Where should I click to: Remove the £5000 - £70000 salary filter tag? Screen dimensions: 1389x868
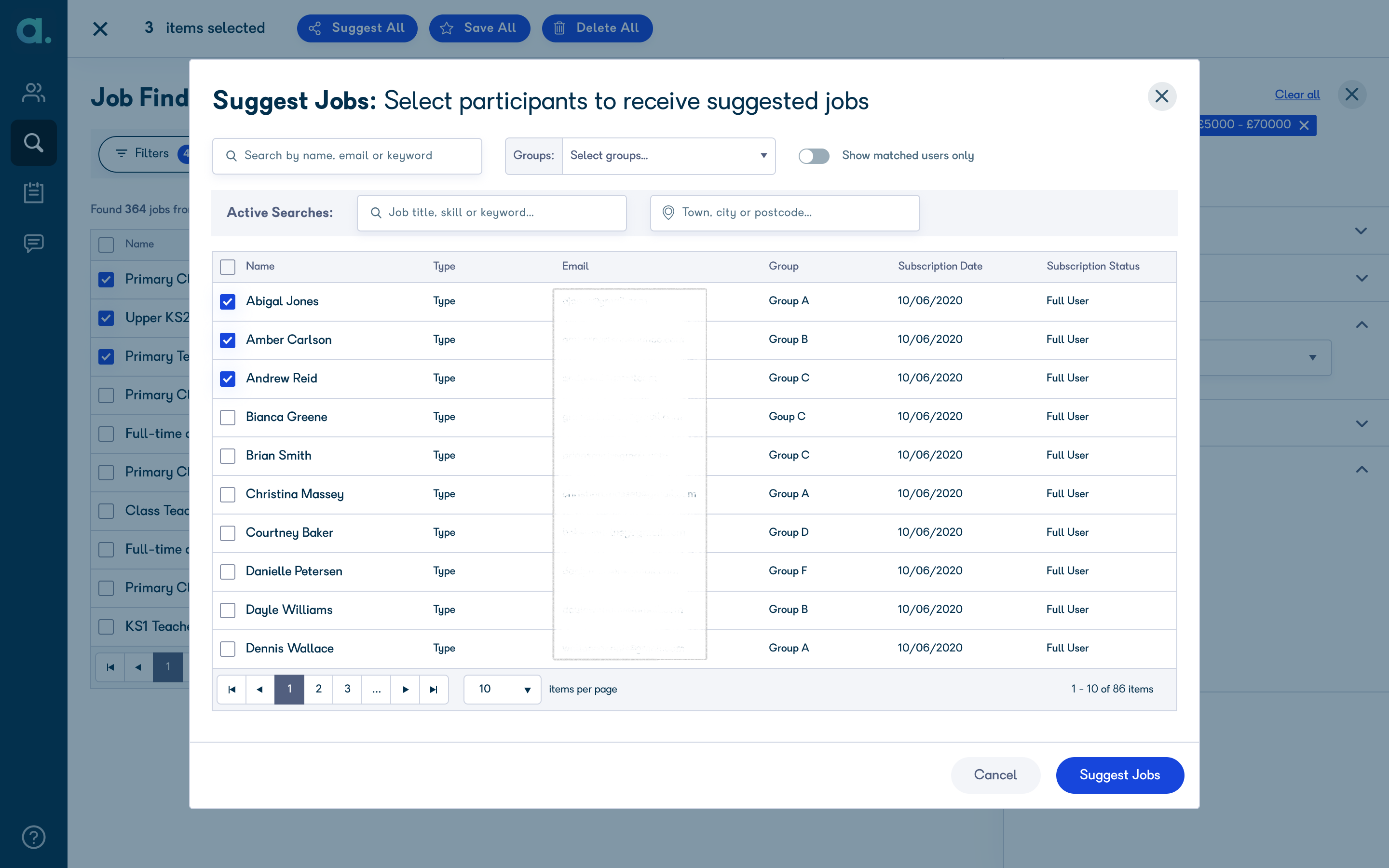(x=1304, y=125)
